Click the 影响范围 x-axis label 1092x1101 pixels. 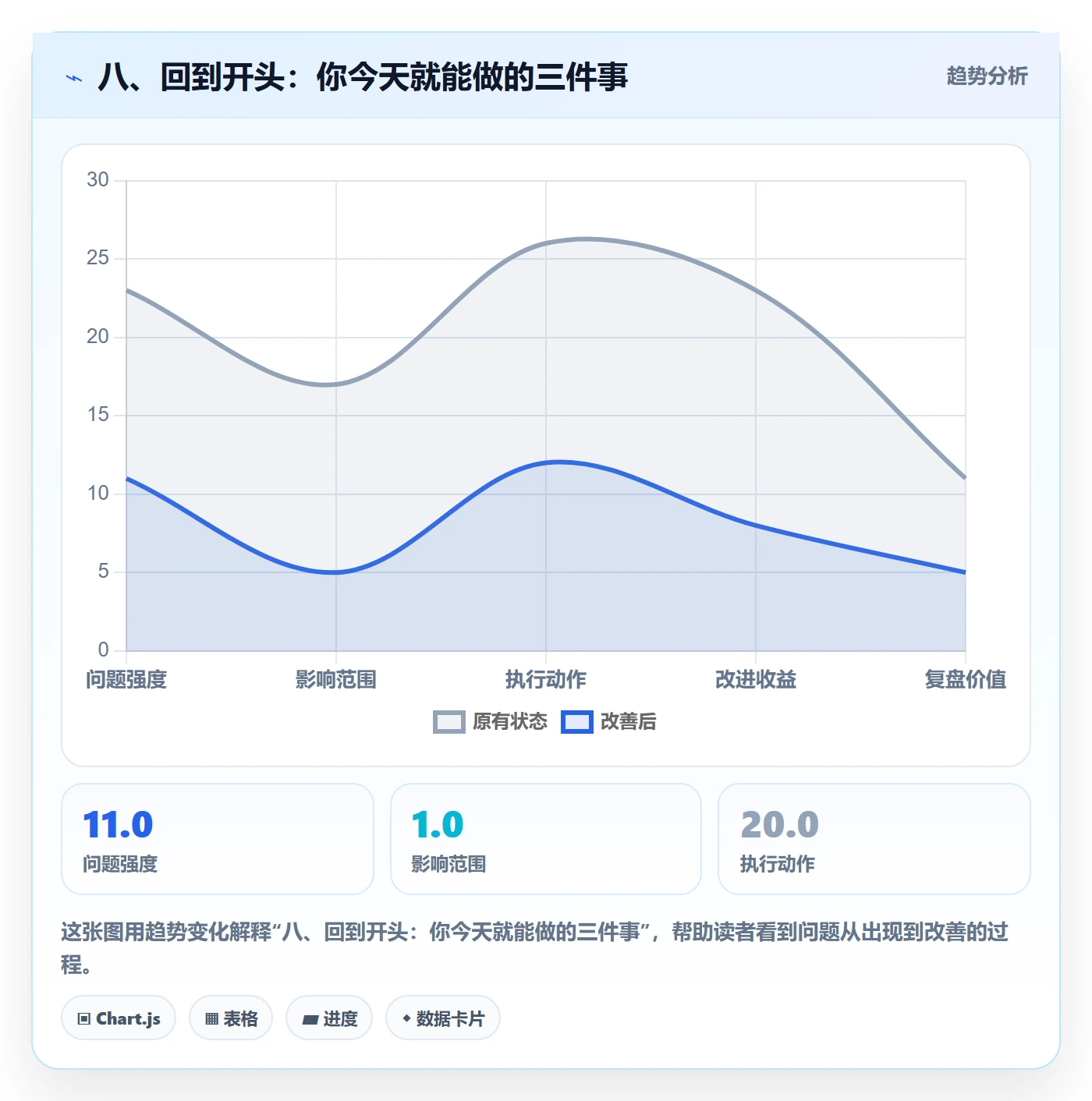336,680
